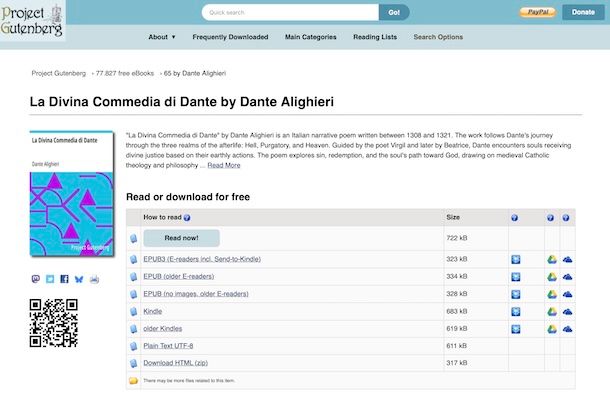
Task: Download the older Kindles format link
Action: pyautogui.click(x=163, y=329)
